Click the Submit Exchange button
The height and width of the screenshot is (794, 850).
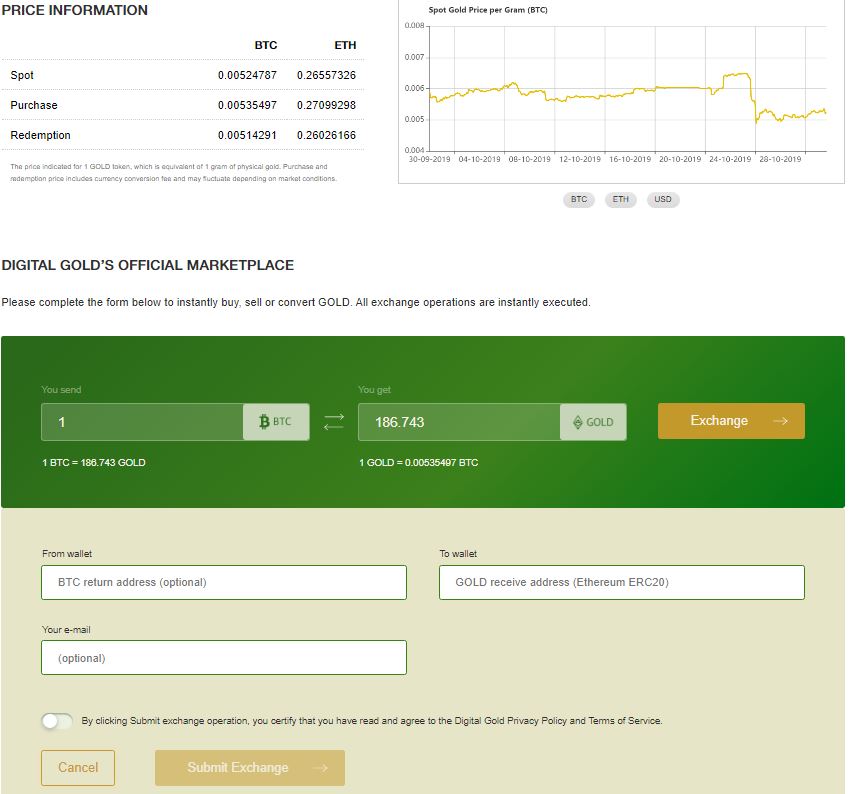[250, 767]
